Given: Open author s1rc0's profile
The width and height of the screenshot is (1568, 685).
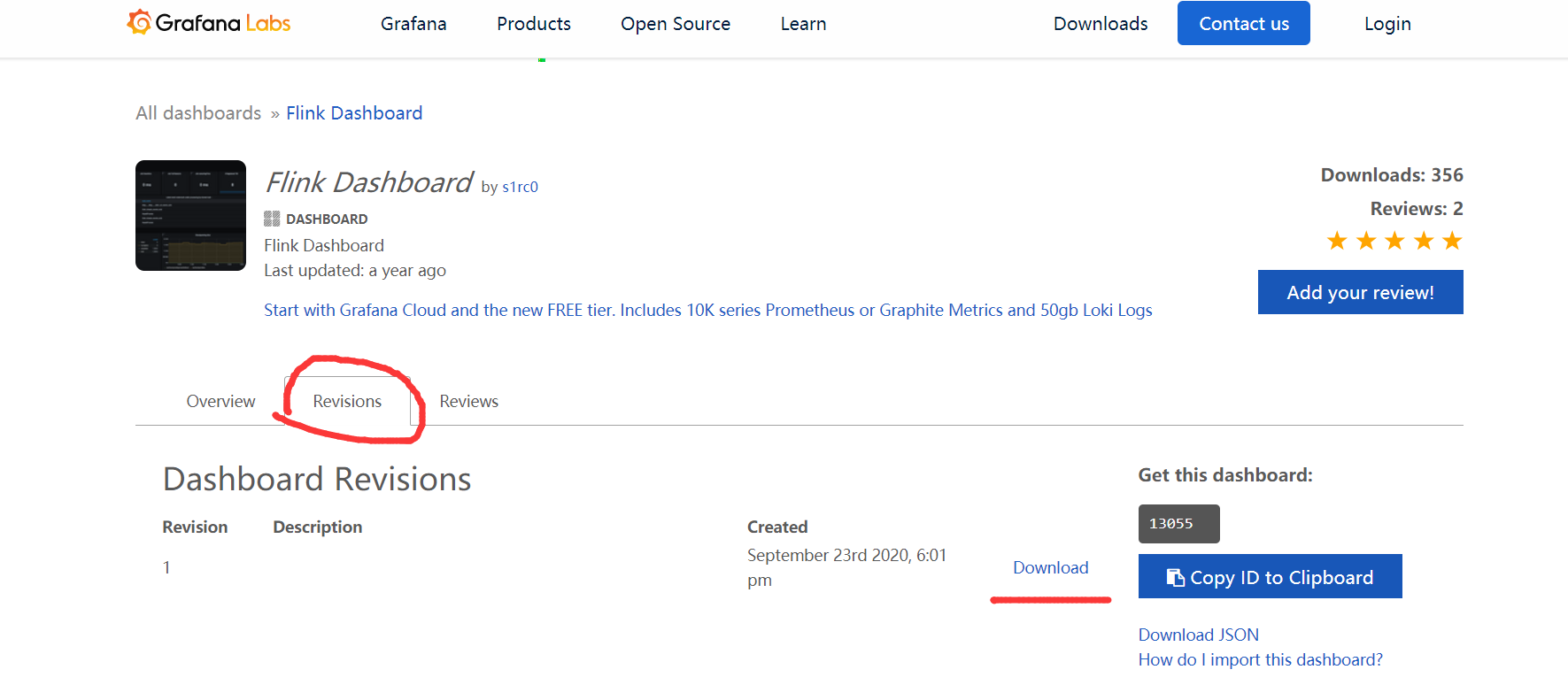Looking at the screenshot, I should [x=520, y=187].
